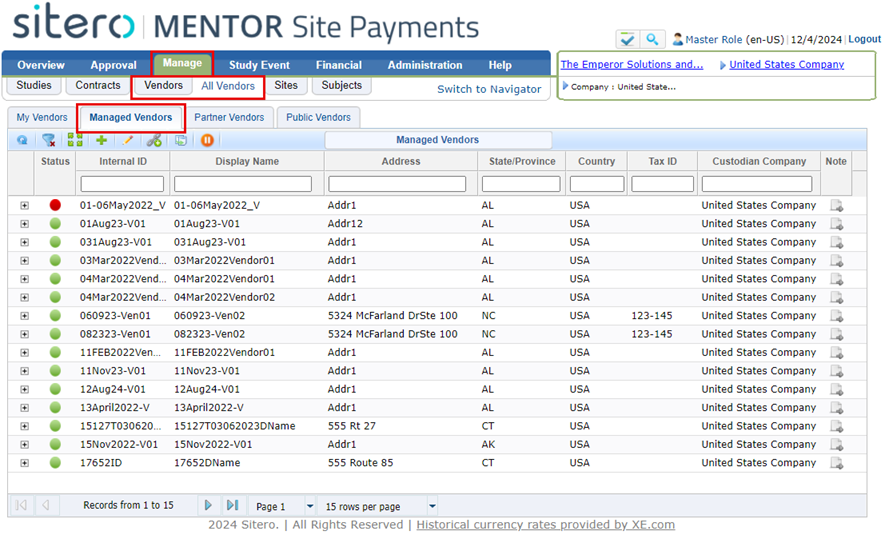This screenshot has height=535, width=885.
Task: Go to next page arrow
Action: 208,505
